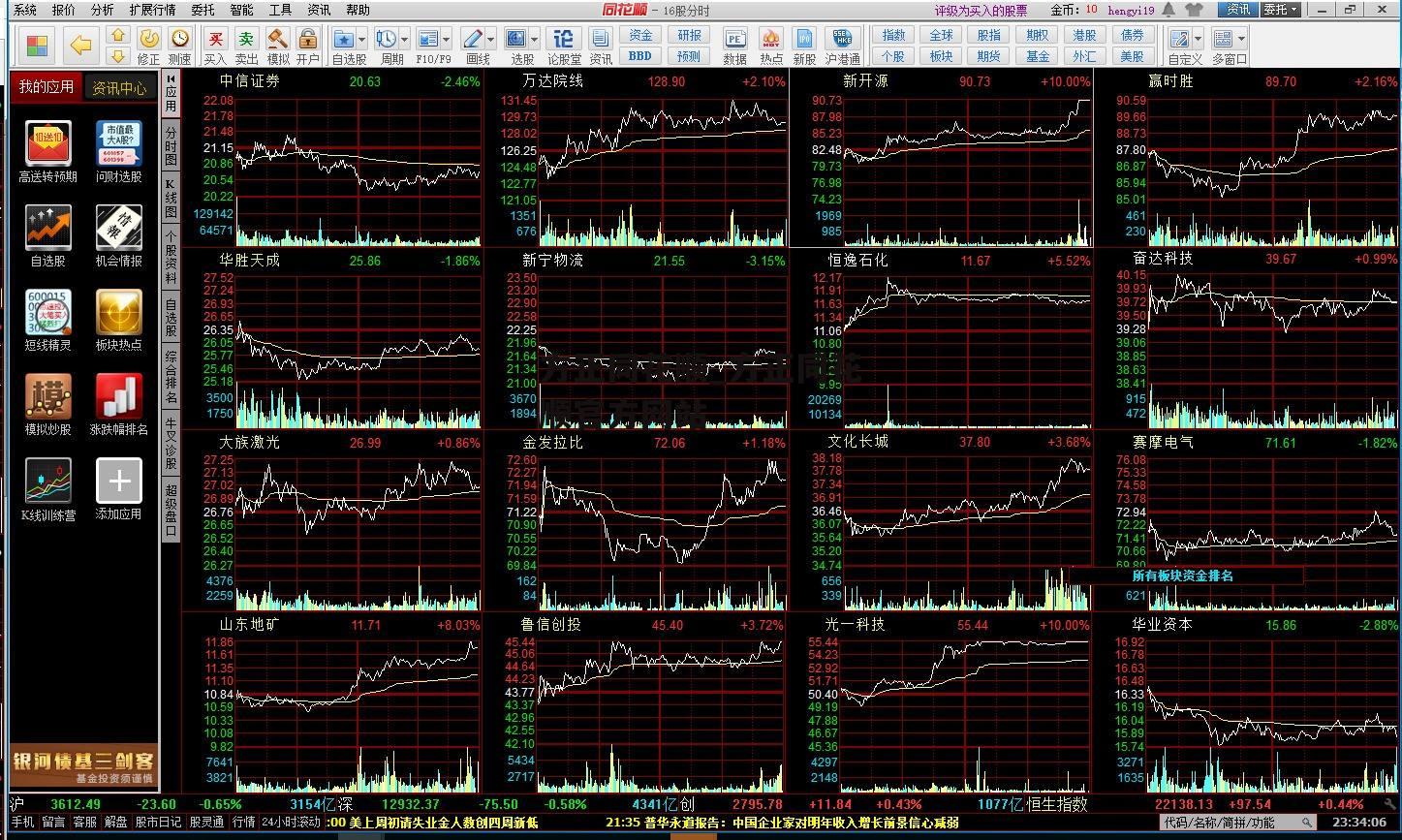The height and width of the screenshot is (840, 1402).
Task: Select the 我的应用 tab
Action: coord(47,87)
